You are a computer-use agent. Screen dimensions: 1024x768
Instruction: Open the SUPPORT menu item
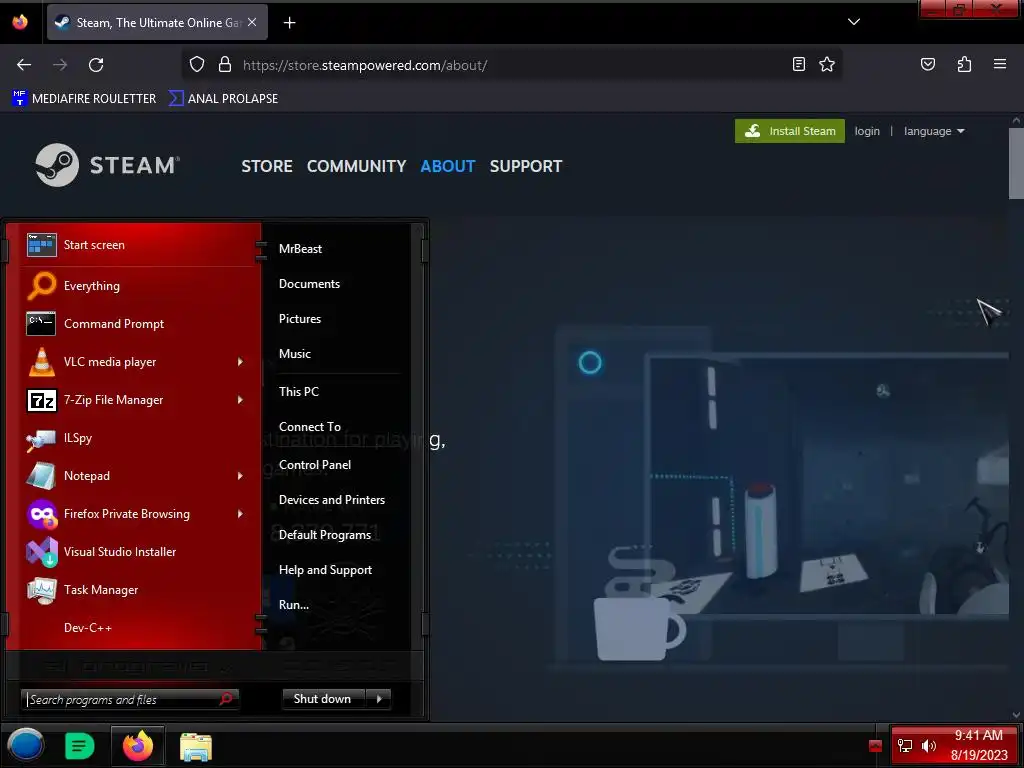(x=526, y=167)
